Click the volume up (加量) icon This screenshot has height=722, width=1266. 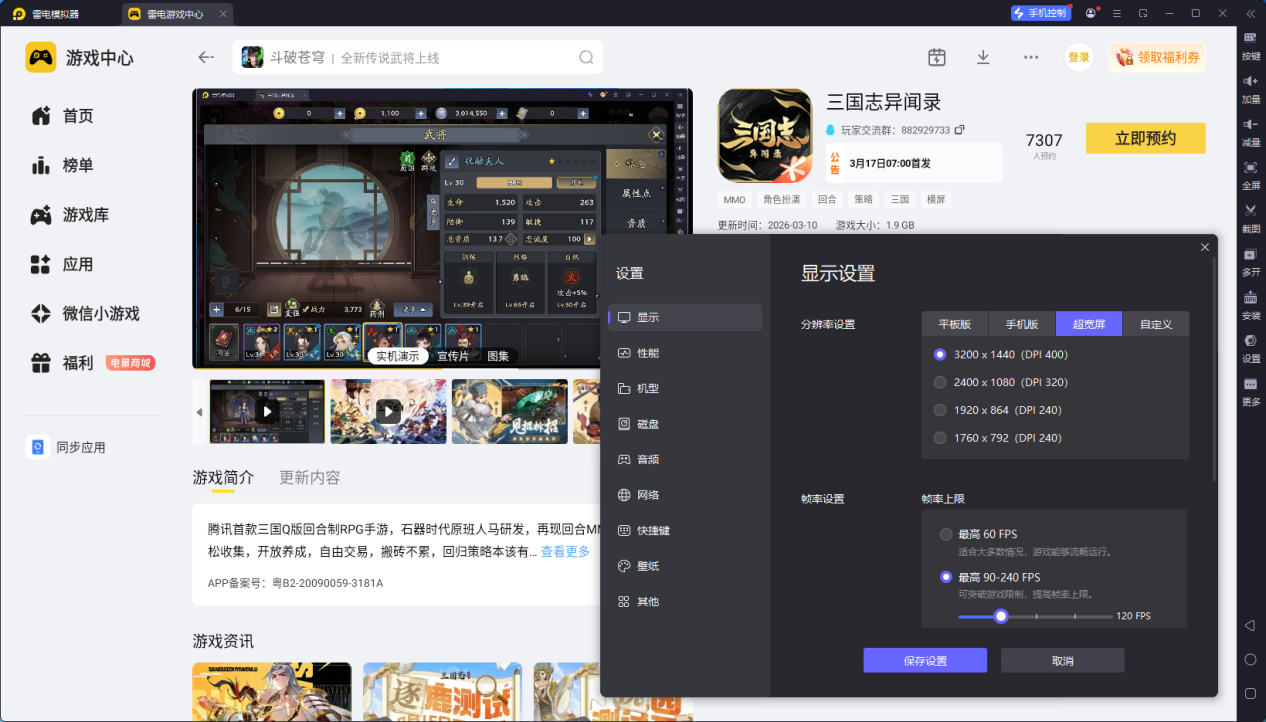[x=1250, y=81]
